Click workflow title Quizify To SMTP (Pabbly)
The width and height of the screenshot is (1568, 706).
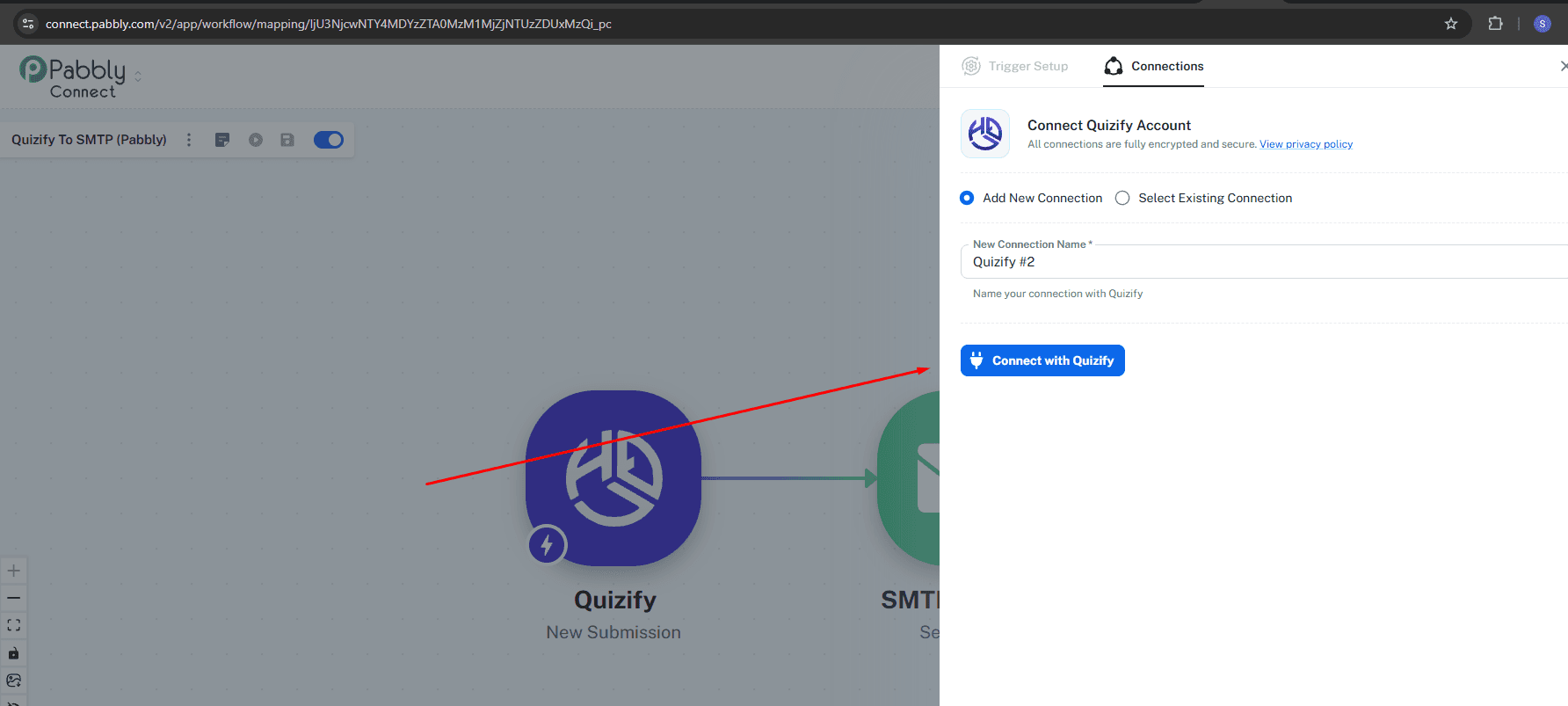(x=89, y=140)
